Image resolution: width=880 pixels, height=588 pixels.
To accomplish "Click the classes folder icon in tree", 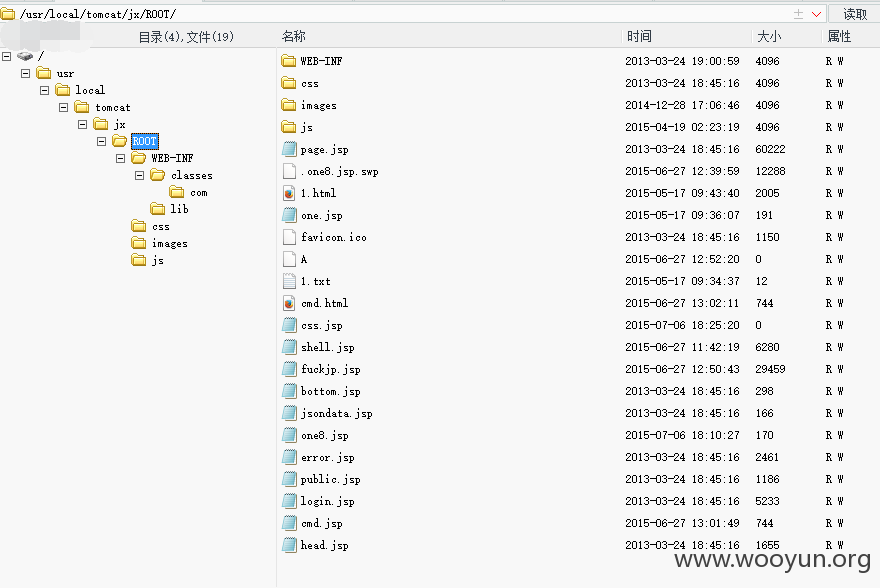I will click(x=158, y=175).
